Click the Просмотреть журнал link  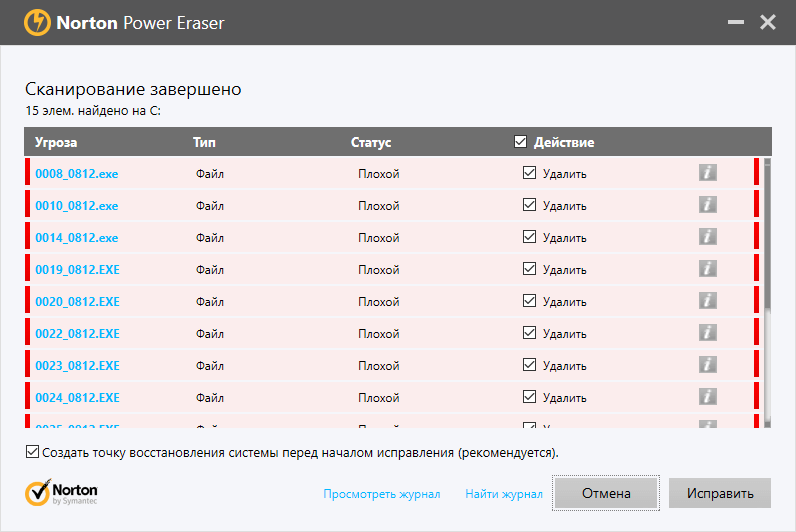(x=381, y=494)
